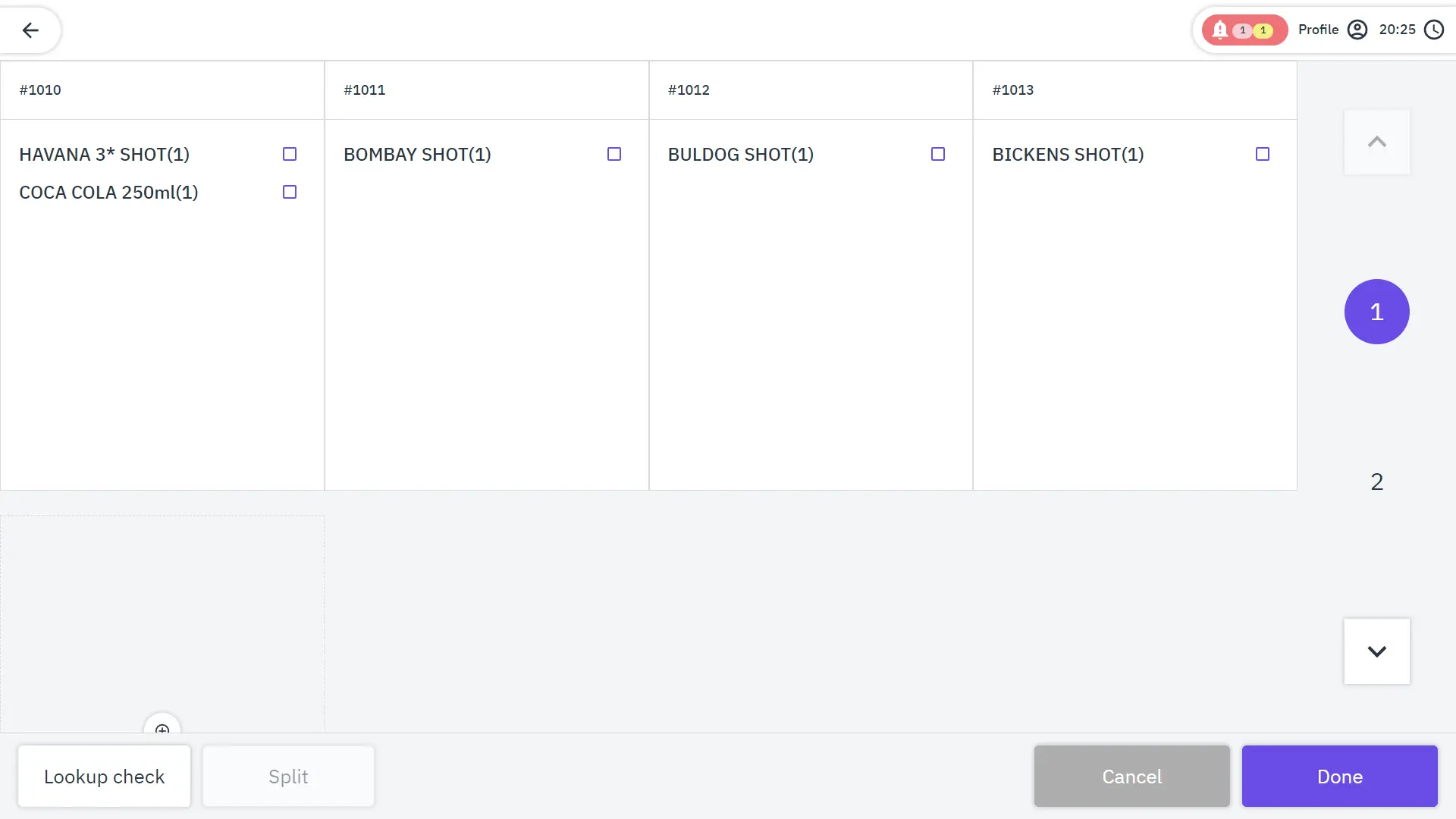Toggle checkbox for COCA COLA 250ml(1)
The height and width of the screenshot is (819, 1456).
pos(289,192)
